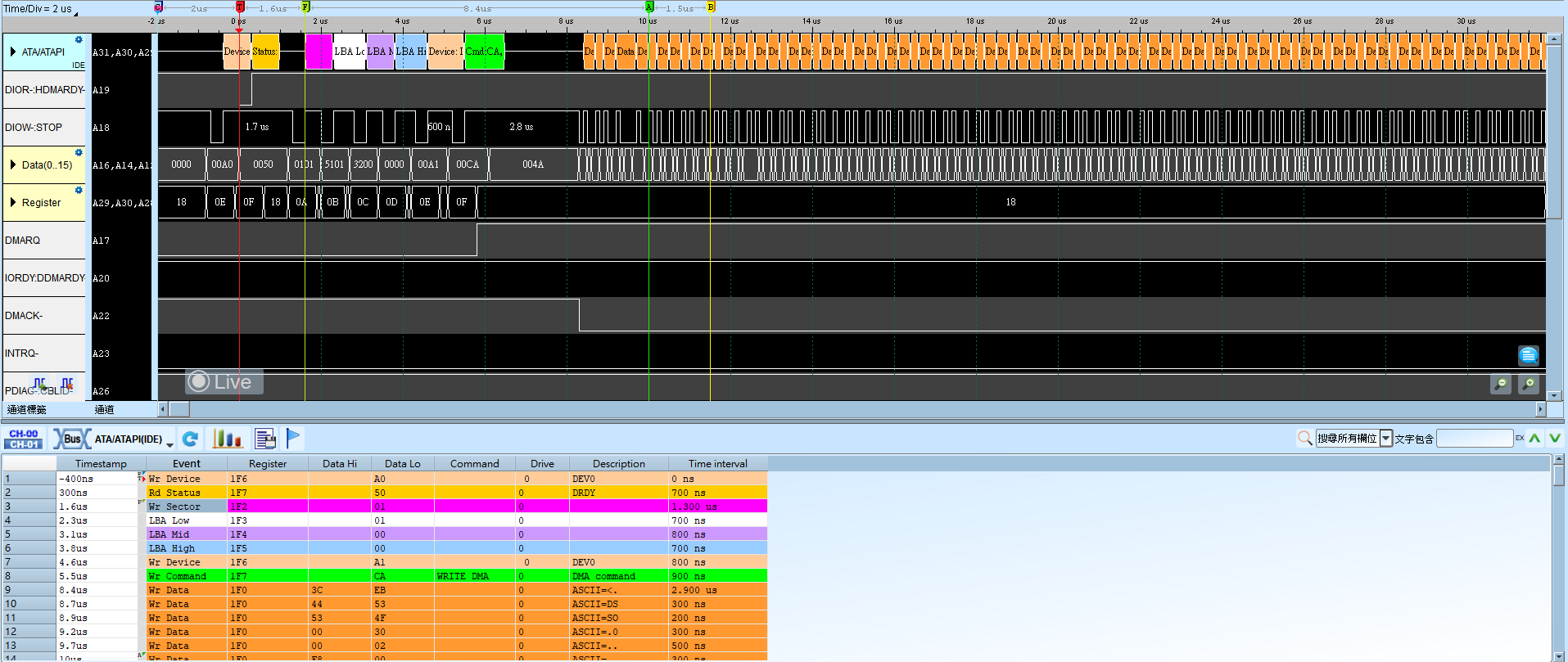Select the DMARQ channel label

(44, 240)
